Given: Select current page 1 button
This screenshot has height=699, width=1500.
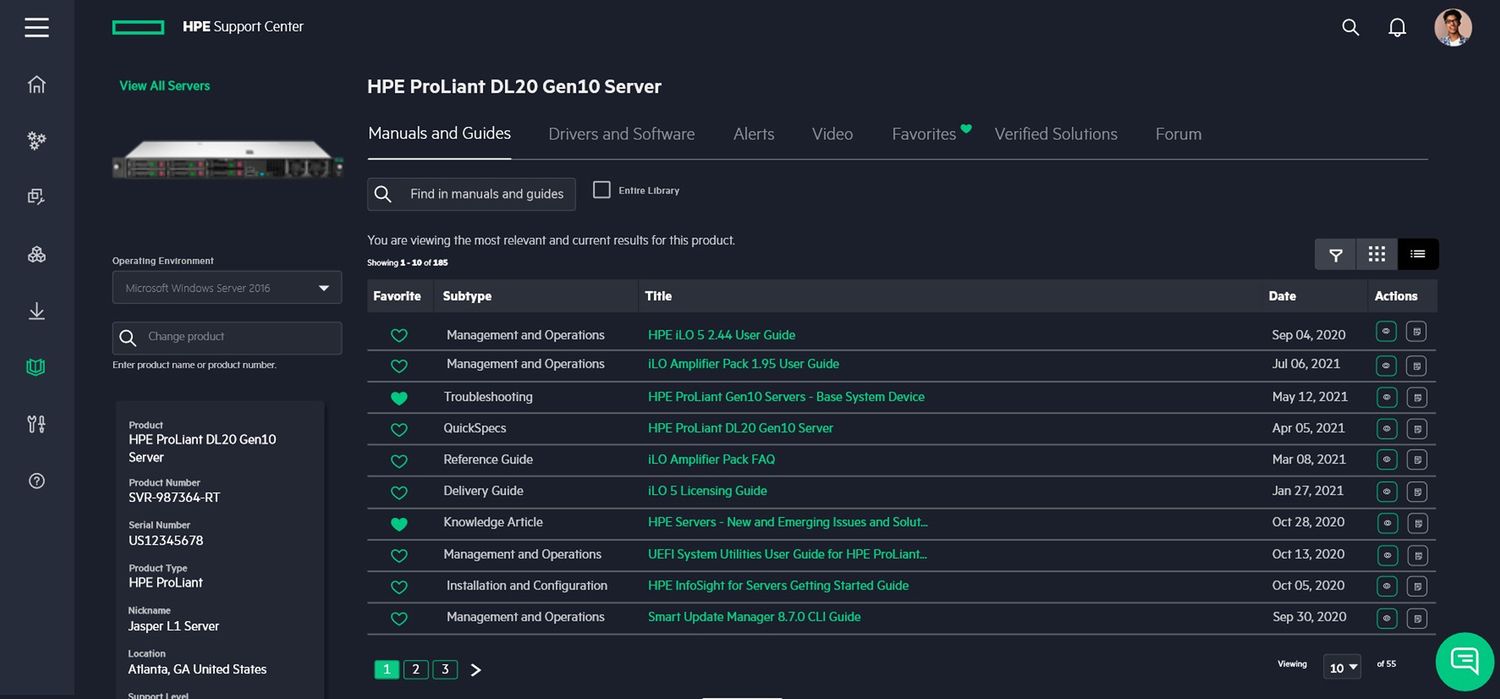Looking at the screenshot, I should tap(387, 669).
